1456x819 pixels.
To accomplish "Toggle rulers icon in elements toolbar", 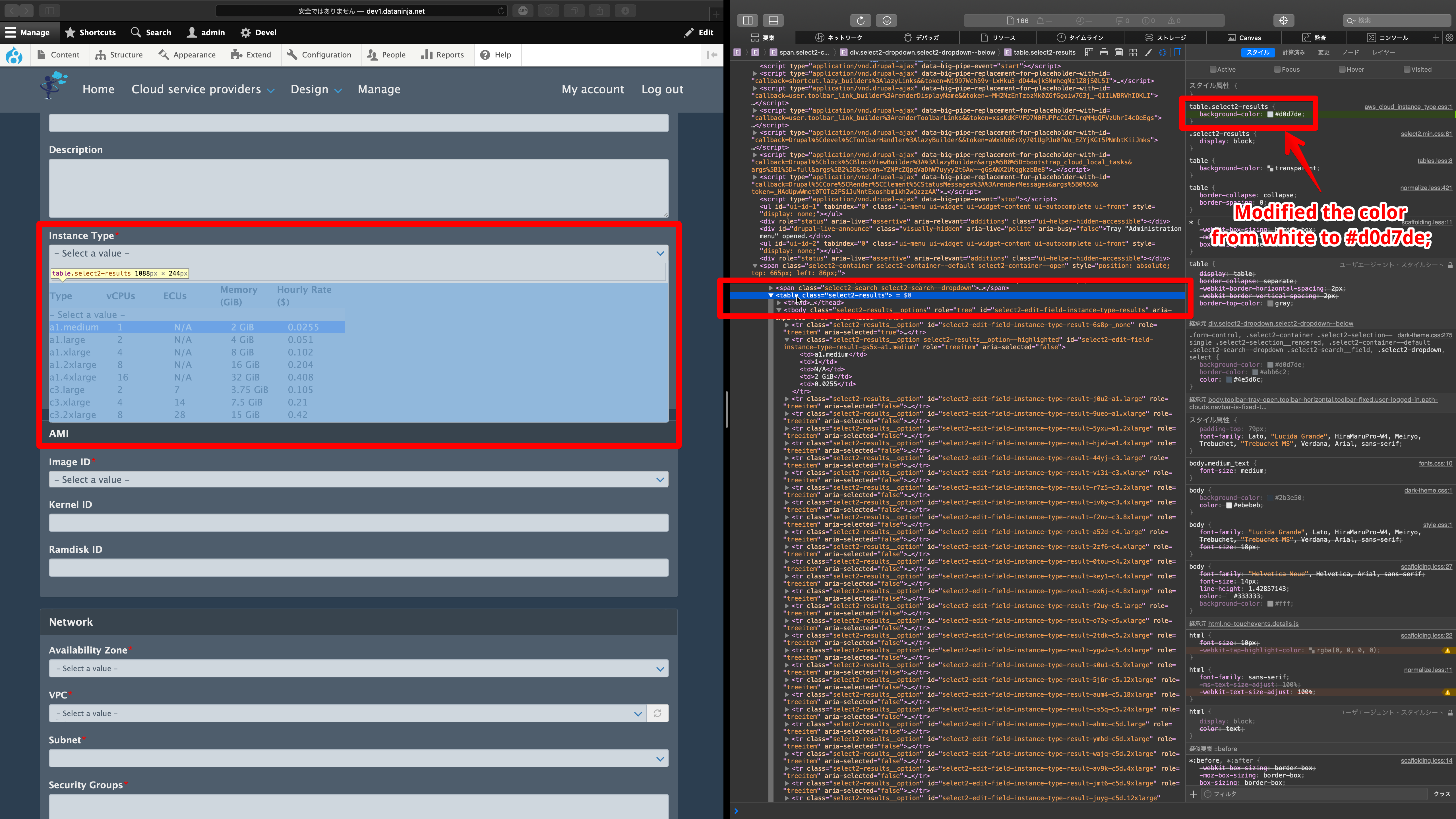I will click(x=1089, y=53).
